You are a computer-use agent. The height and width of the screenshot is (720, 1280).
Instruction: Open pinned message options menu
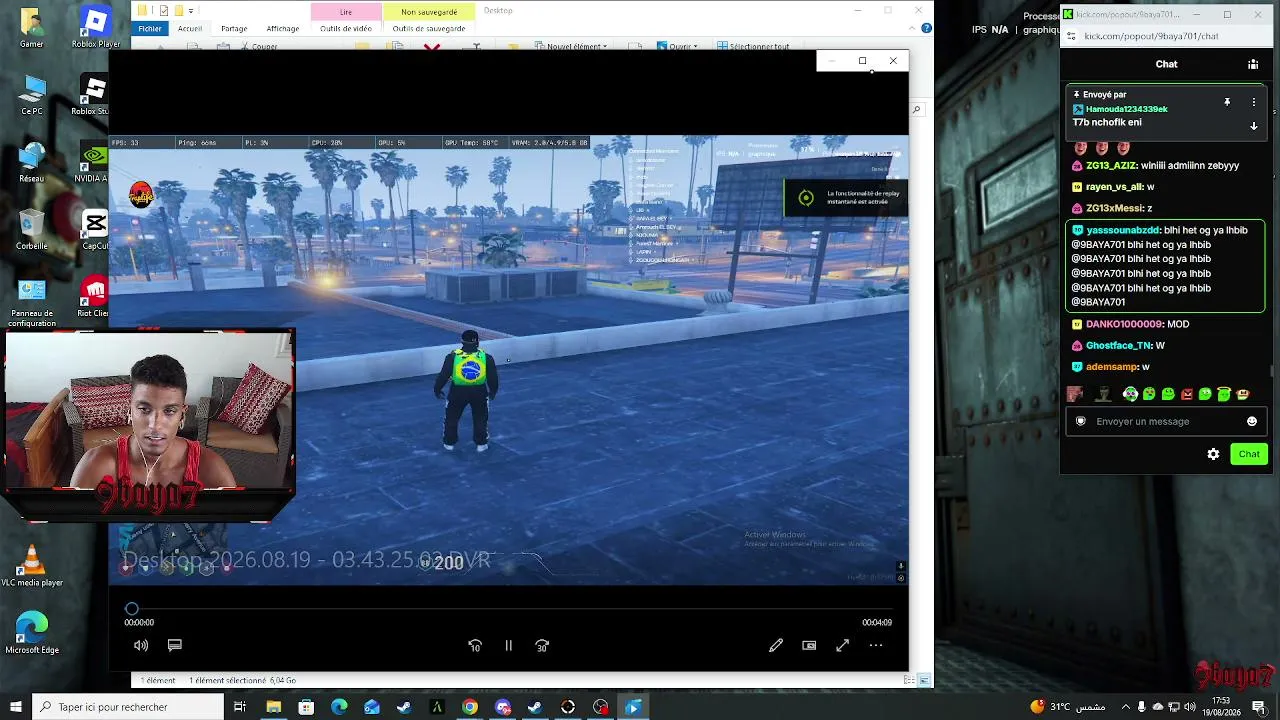coord(1254,102)
